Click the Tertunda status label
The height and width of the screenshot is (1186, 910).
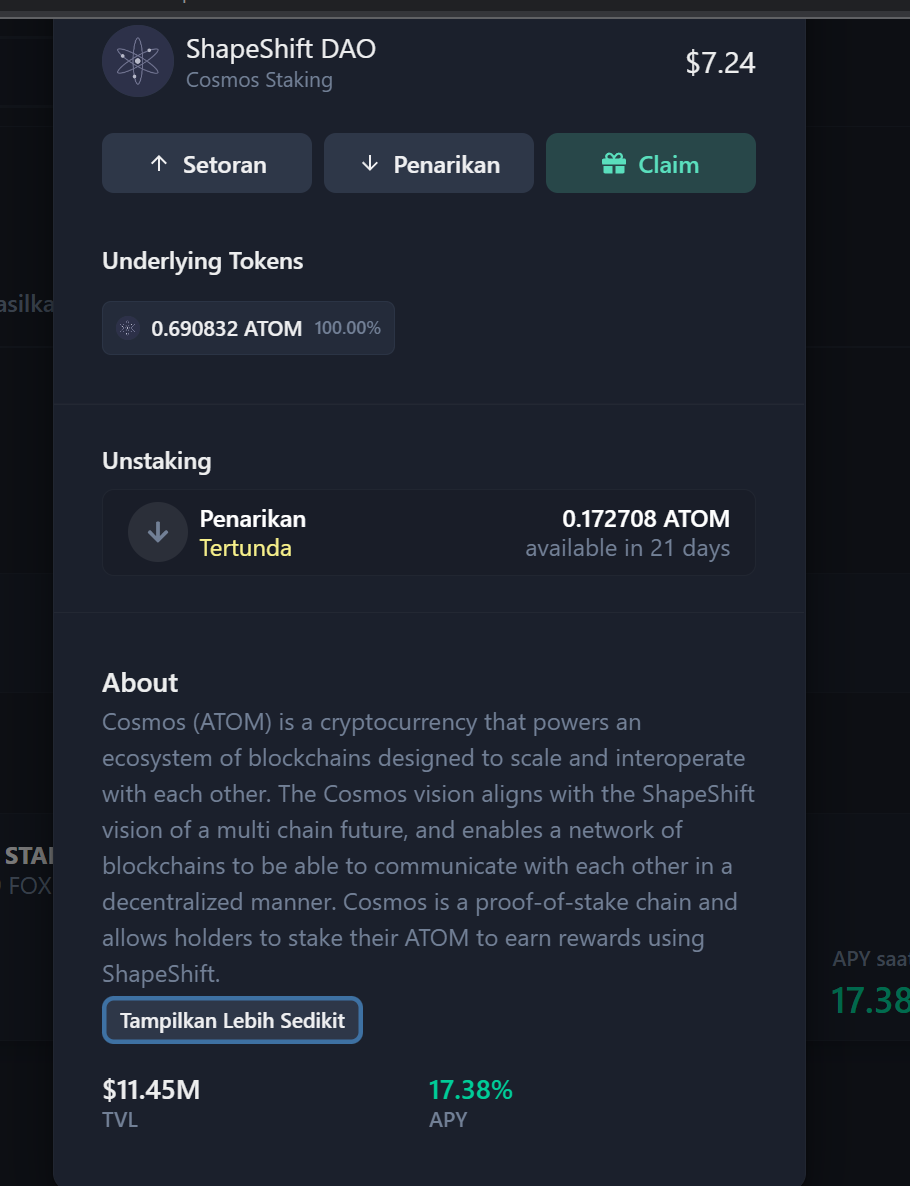pyautogui.click(x=246, y=548)
